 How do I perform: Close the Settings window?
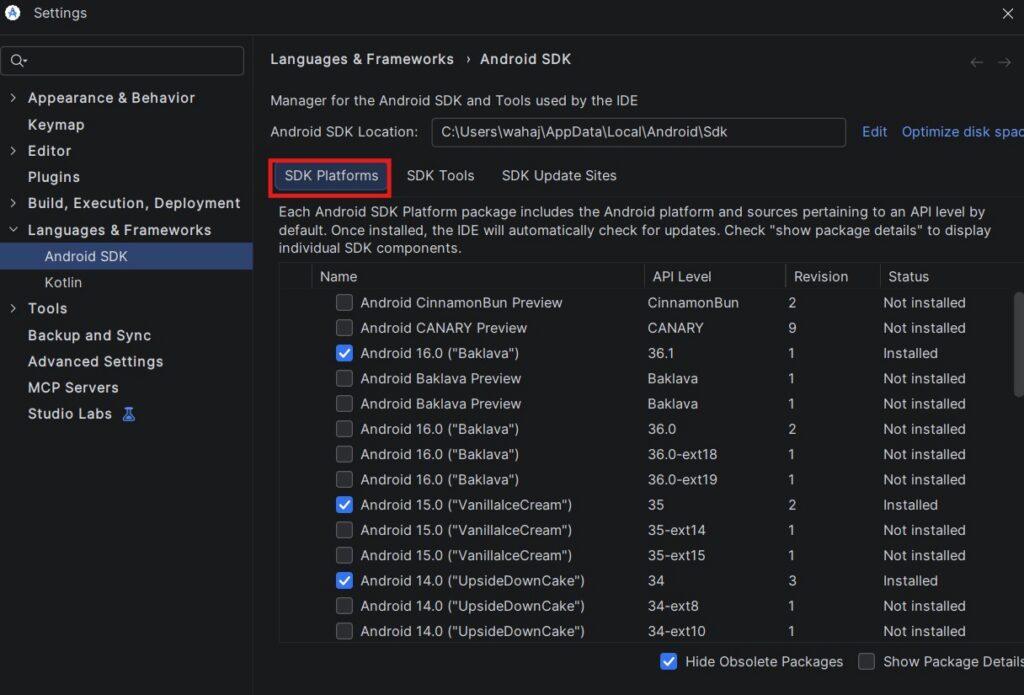coord(1007,13)
